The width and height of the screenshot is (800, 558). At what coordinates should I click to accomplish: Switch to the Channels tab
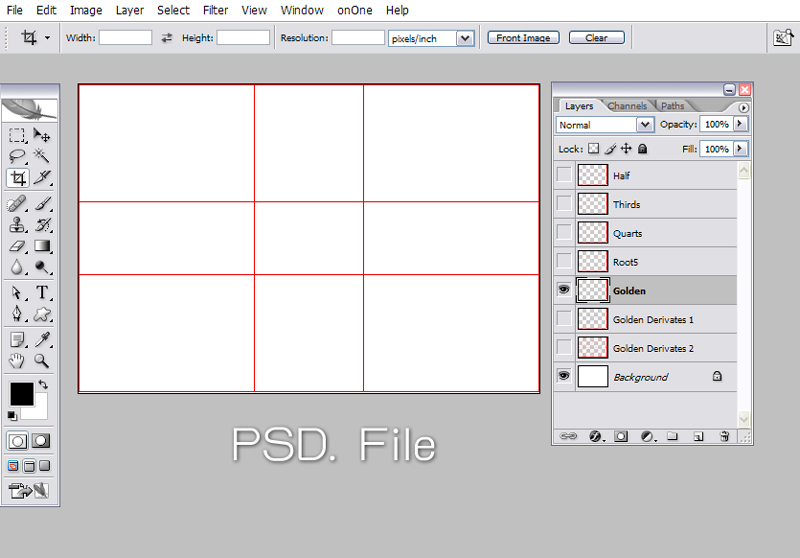click(x=627, y=106)
